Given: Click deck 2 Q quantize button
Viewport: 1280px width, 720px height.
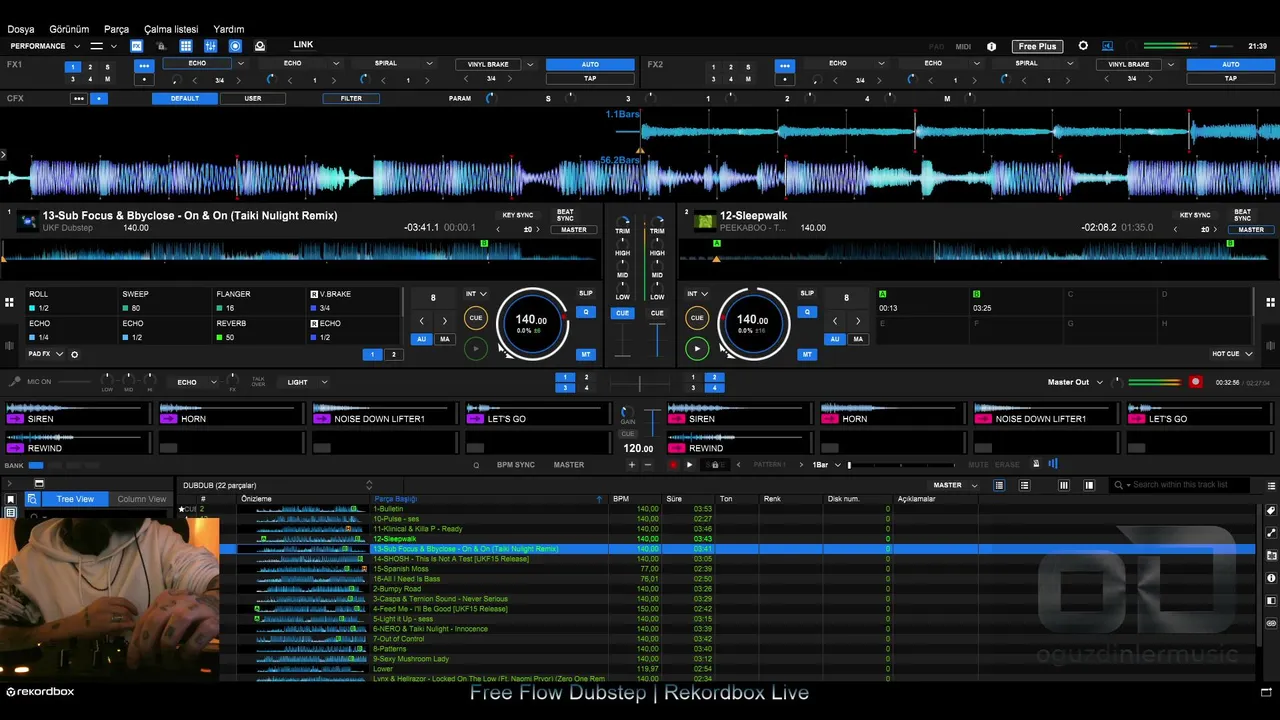Looking at the screenshot, I should click(x=807, y=312).
